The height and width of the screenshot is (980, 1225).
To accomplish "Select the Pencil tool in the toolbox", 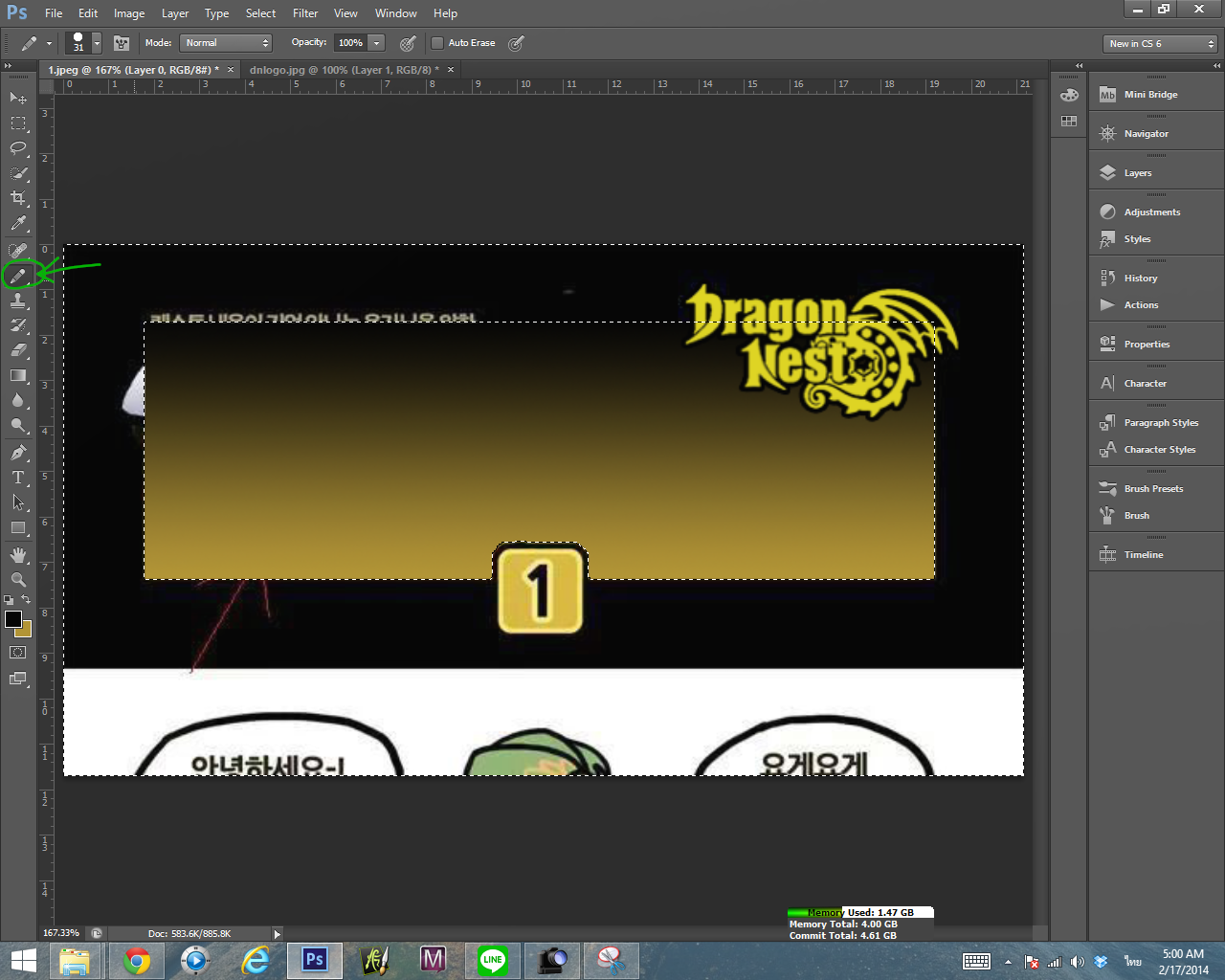I will (18, 276).
